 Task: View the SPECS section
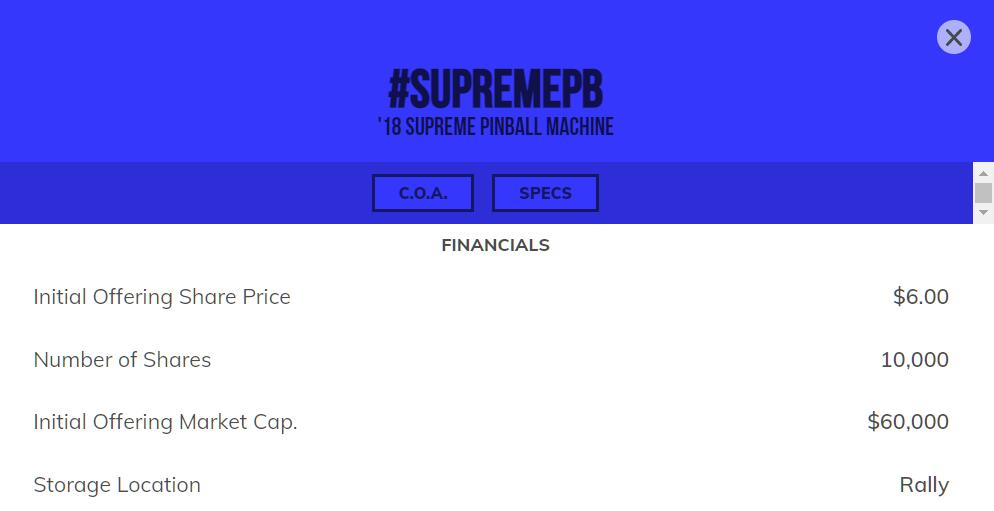pos(545,193)
